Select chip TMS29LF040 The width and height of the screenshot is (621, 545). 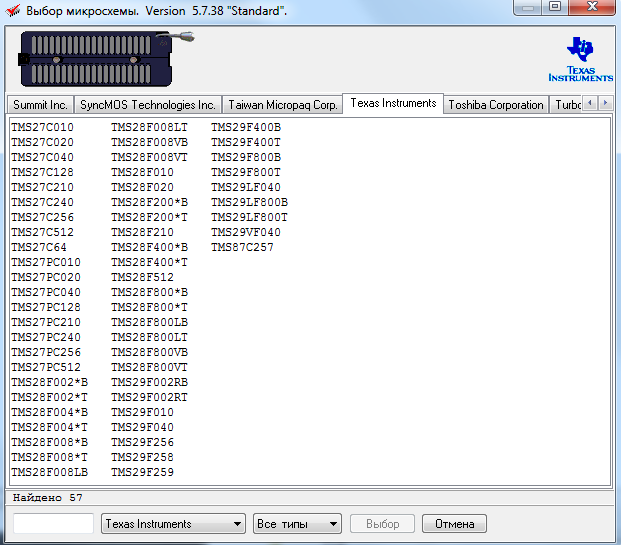(246, 187)
